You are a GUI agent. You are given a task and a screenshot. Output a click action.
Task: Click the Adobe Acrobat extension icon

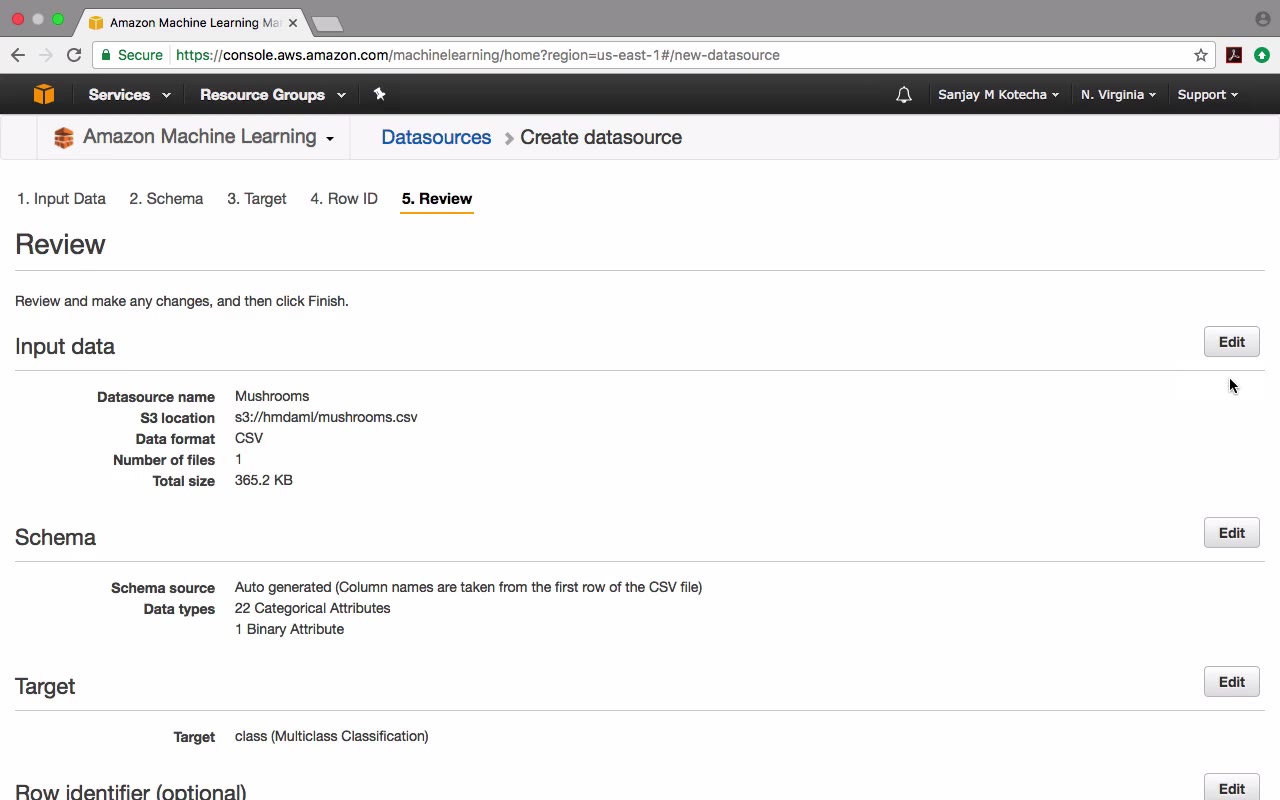[1234, 55]
